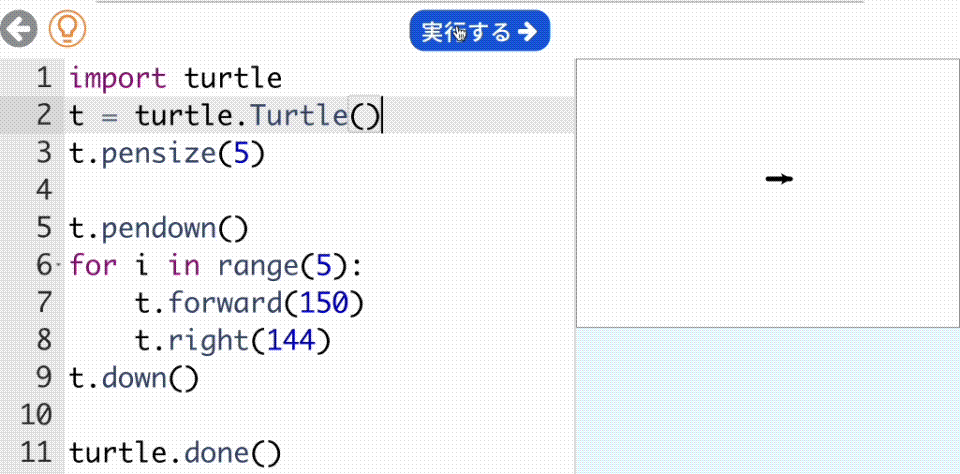Click line number 1 in the gutter
Viewport: 960px width, 474px height.
click(42, 78)
